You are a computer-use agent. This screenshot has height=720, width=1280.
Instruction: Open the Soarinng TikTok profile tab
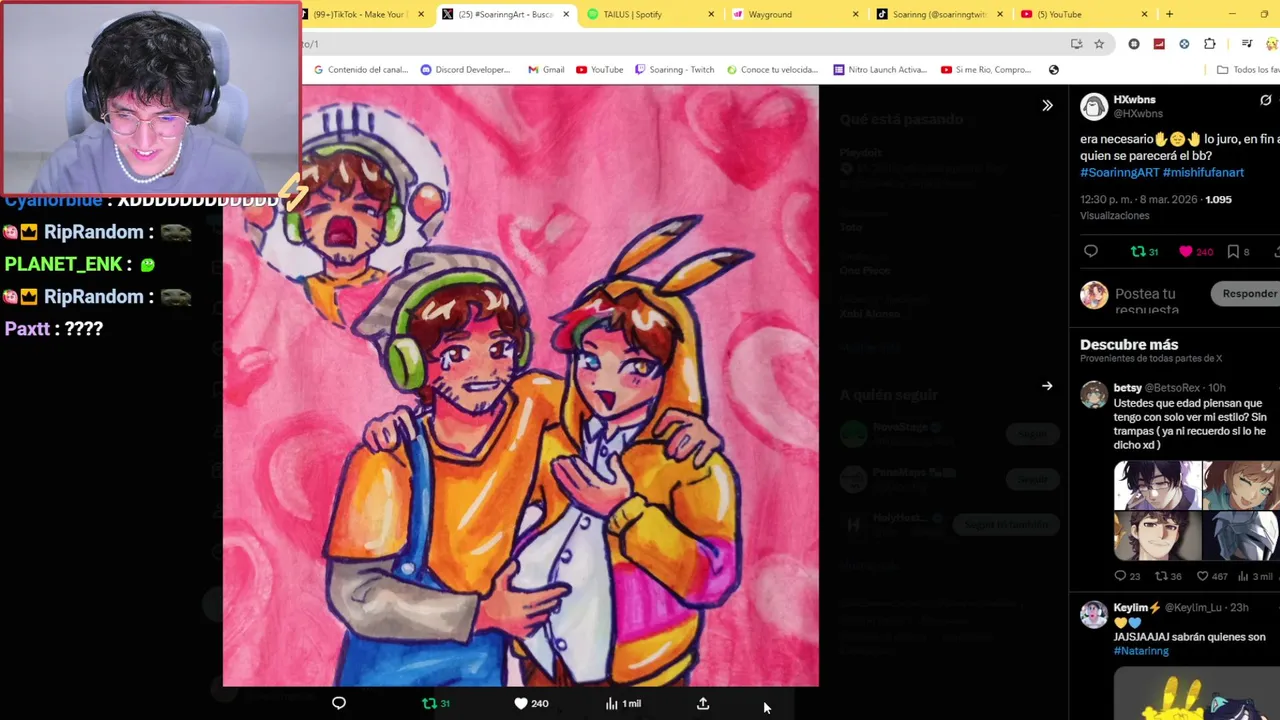pos(940,14)
